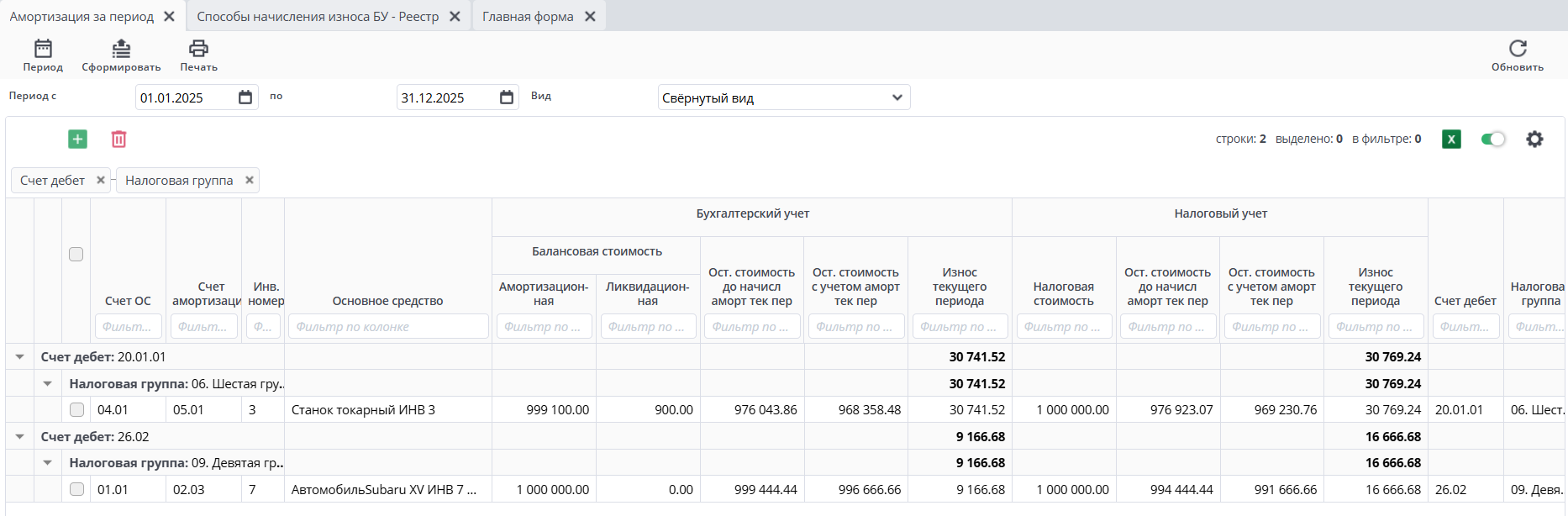1568x516 pixels.
Task: Click the green add row plus icon
Action: coord(77,140)
